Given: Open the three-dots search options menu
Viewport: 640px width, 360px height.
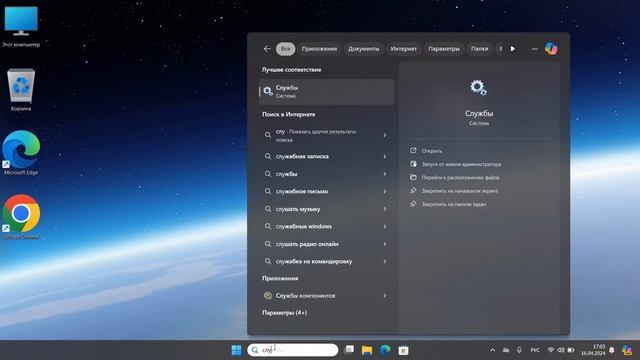Looking at the screenshot, I should point(535,49).
